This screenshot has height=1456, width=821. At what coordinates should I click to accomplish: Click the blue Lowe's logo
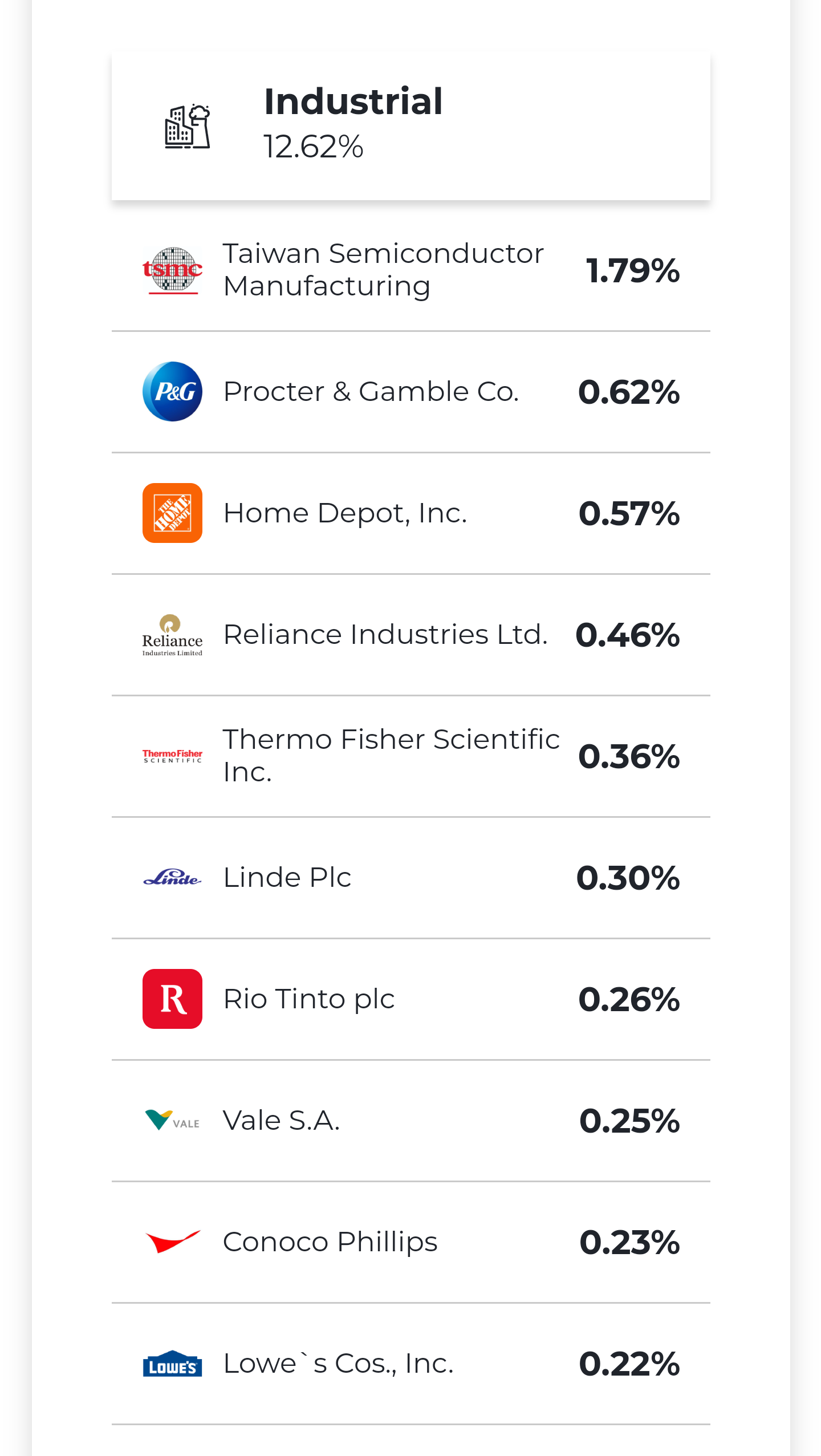172,1364
